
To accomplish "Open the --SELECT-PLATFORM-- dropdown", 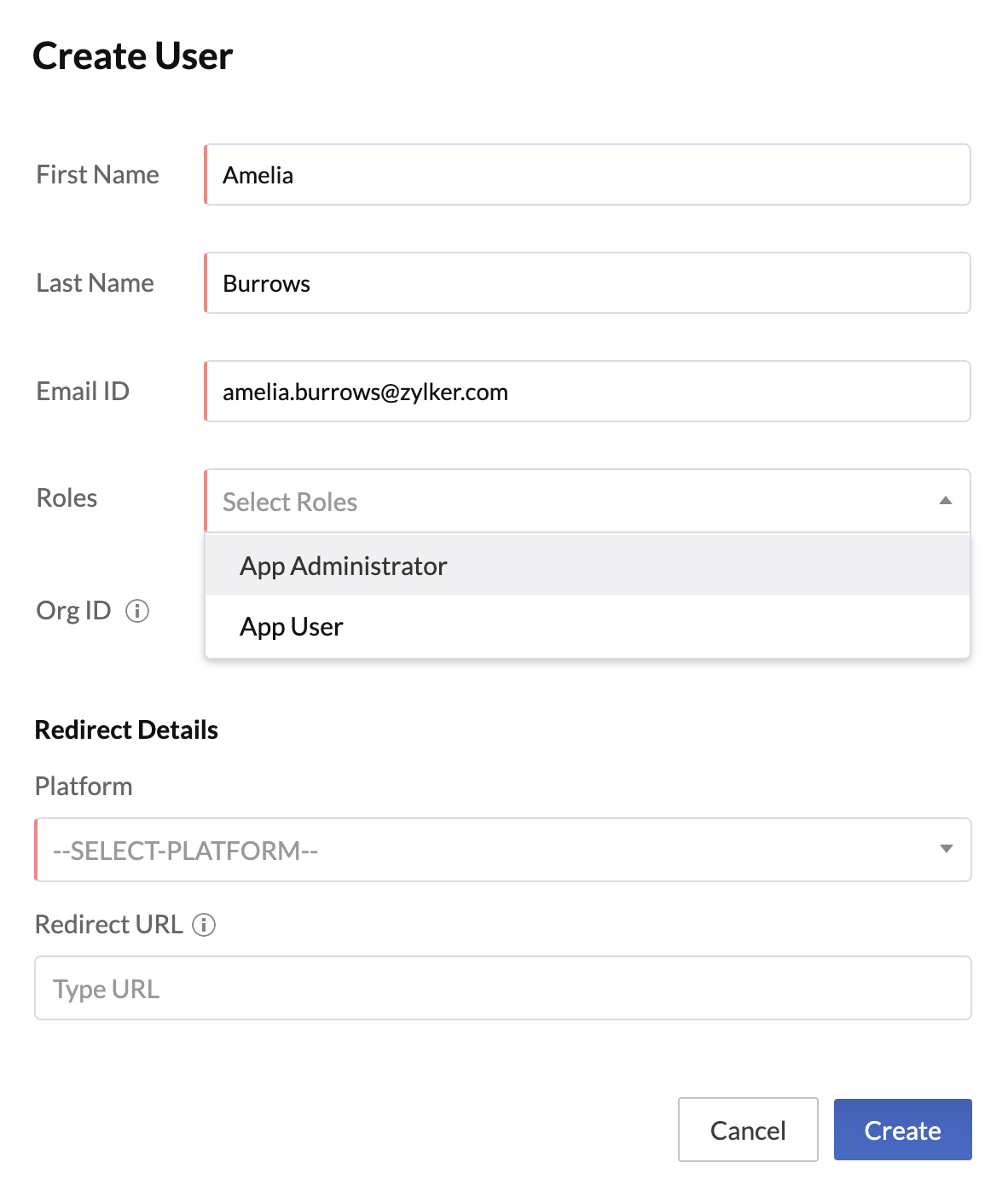I will click(x=503, y=849).
